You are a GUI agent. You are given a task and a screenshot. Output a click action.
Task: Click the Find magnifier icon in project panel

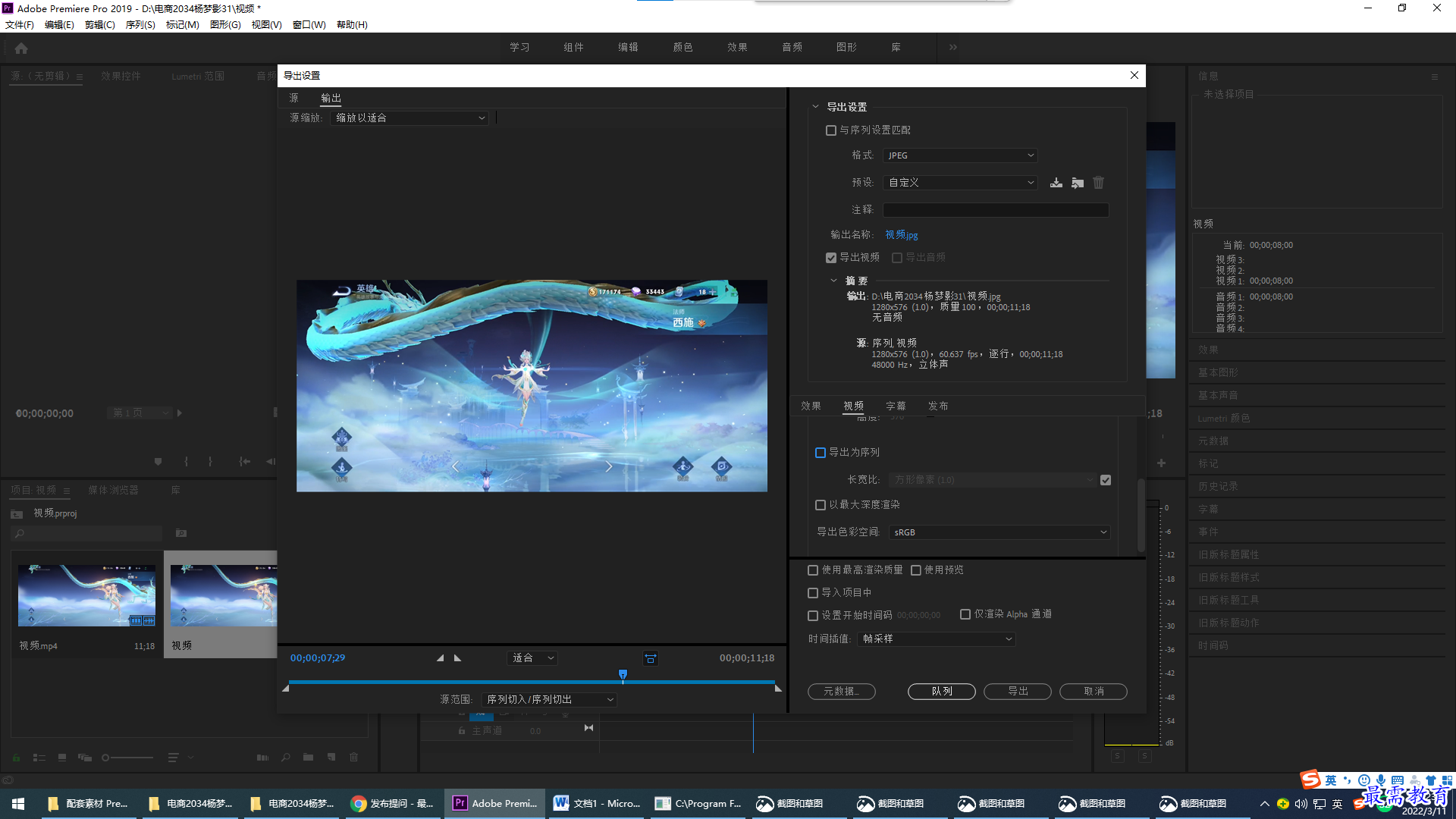point(285,758)
